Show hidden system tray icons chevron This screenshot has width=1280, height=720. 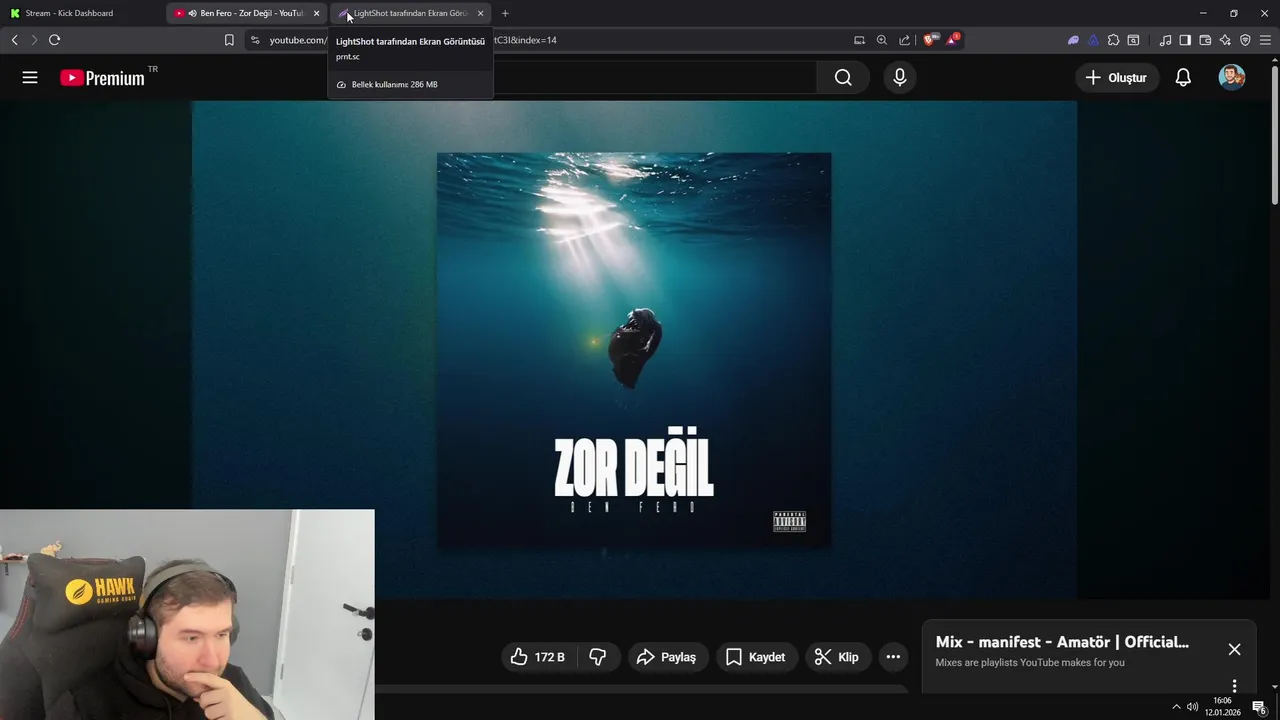pos(1176,707)
